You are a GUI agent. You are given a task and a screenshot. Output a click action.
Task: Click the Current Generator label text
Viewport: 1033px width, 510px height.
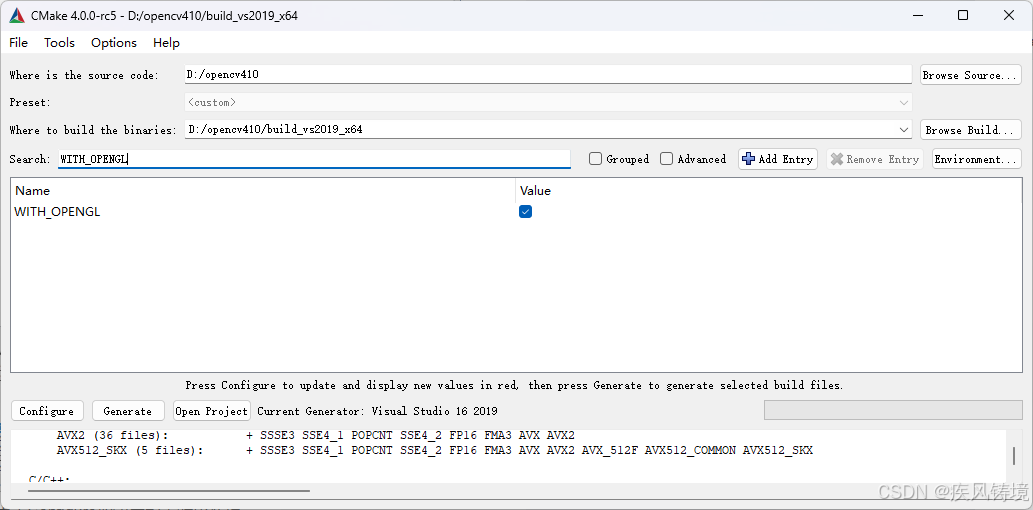377,411
